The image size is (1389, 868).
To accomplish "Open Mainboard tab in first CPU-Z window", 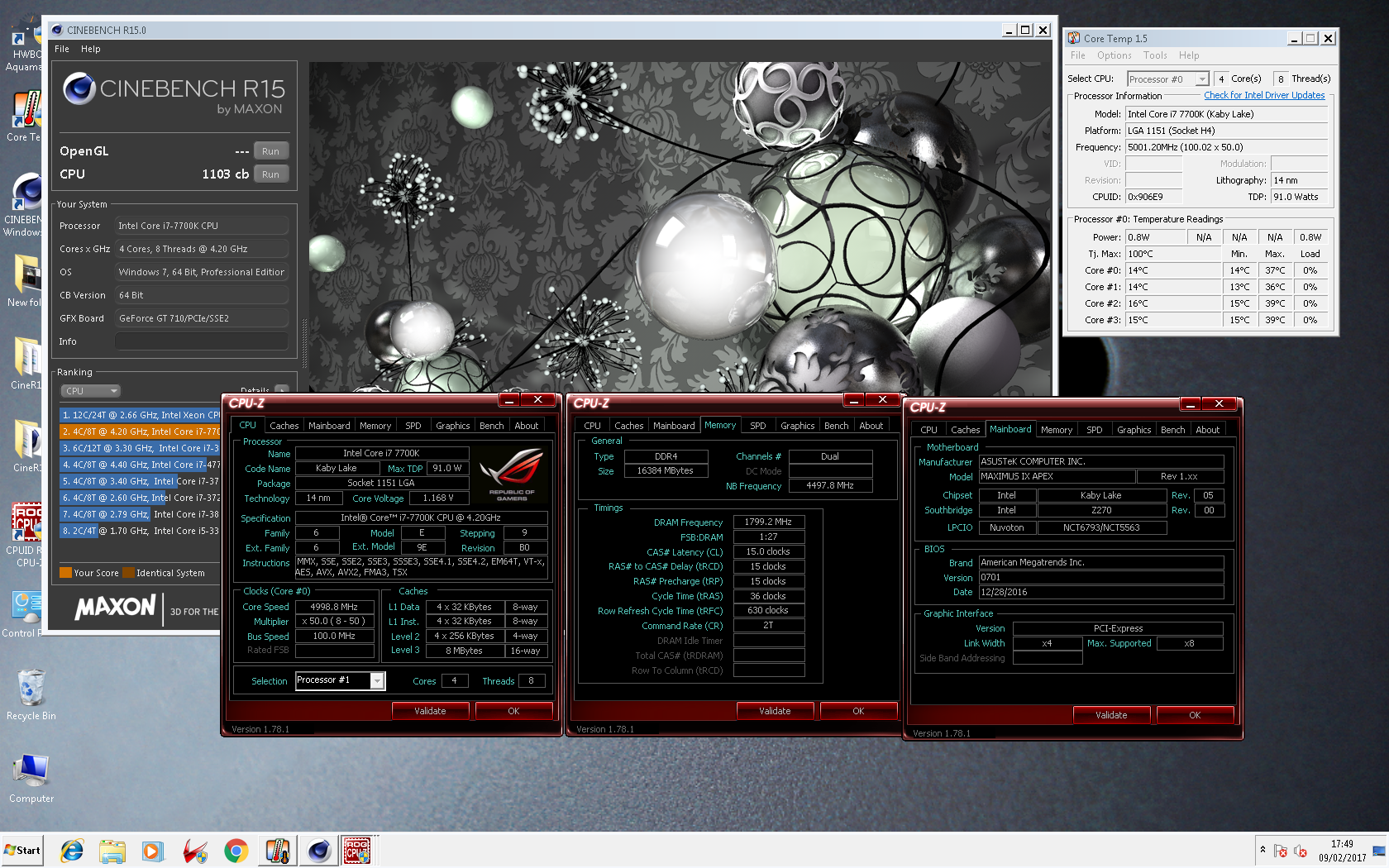I will pos(329,426).
